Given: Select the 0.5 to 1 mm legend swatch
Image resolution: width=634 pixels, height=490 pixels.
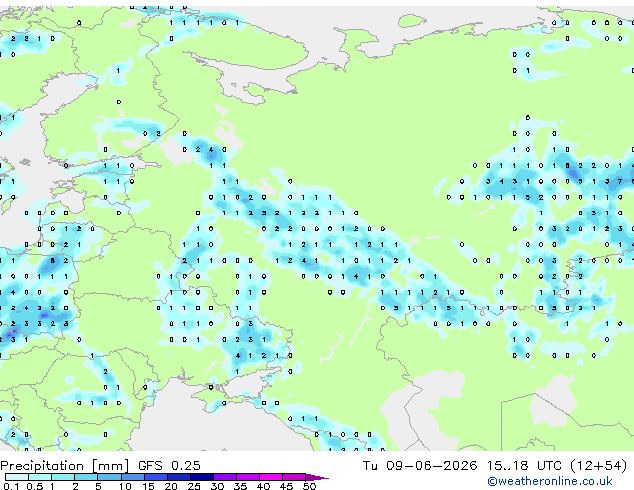Looking at the screenshot, I should click(40, 477).
